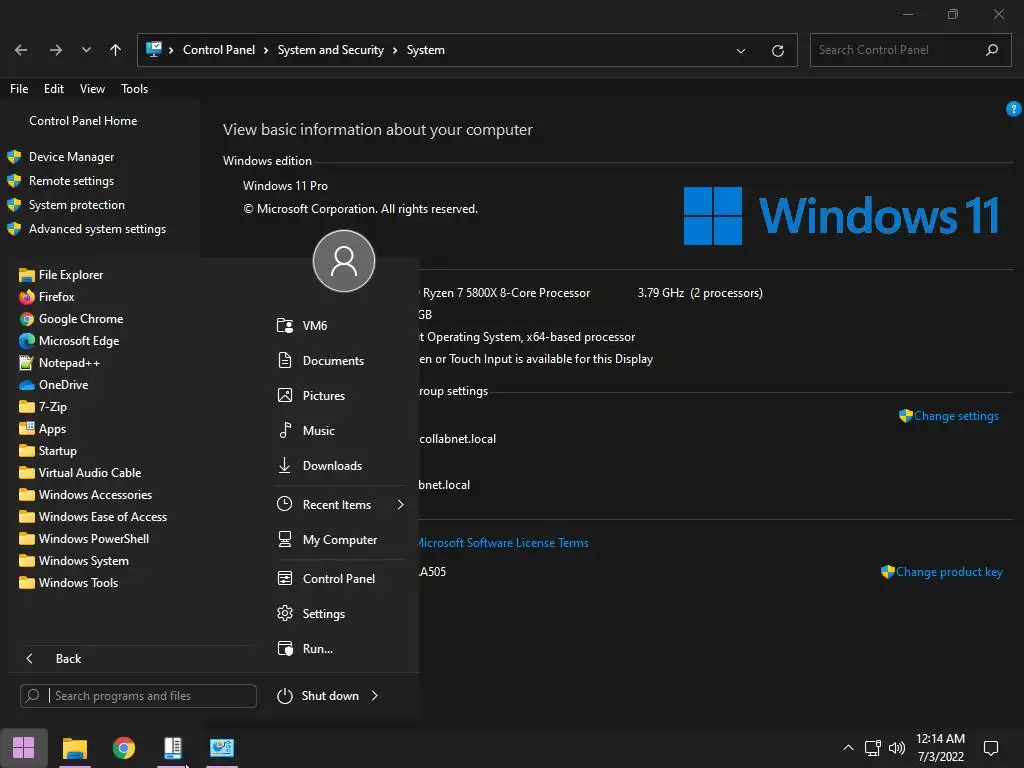Screen dimensions: 1024x768
Task: Open the Microsoft Software License Terms link
Action: 503,543
